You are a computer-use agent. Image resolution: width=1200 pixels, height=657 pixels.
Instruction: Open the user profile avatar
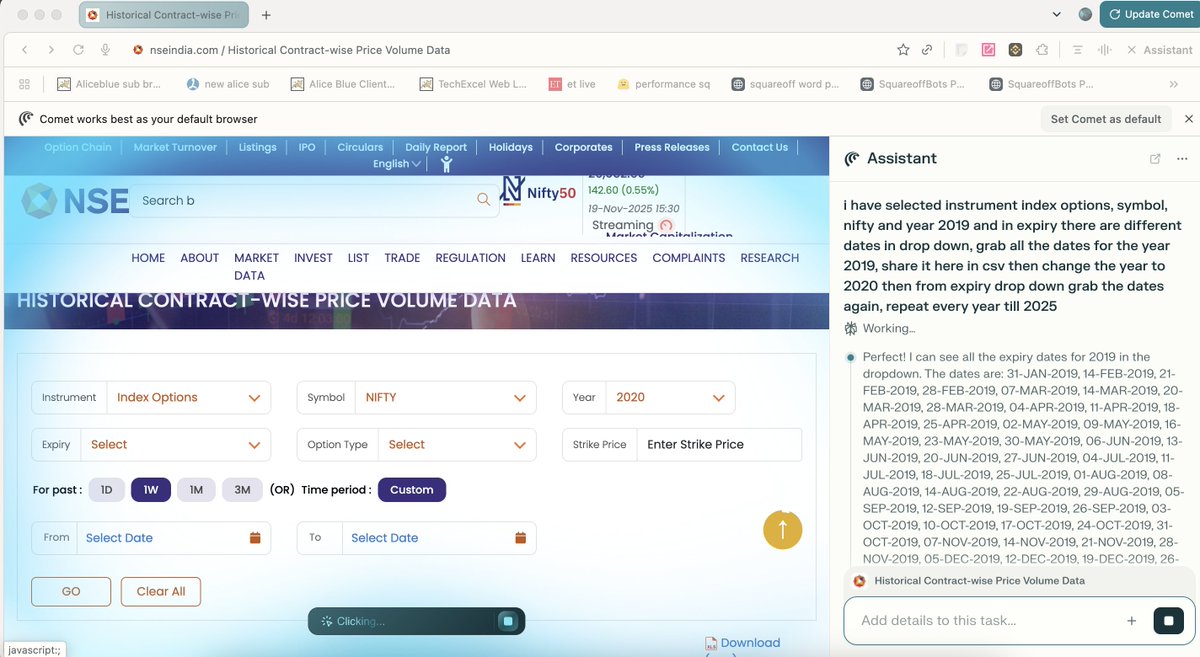[1086, 14]
